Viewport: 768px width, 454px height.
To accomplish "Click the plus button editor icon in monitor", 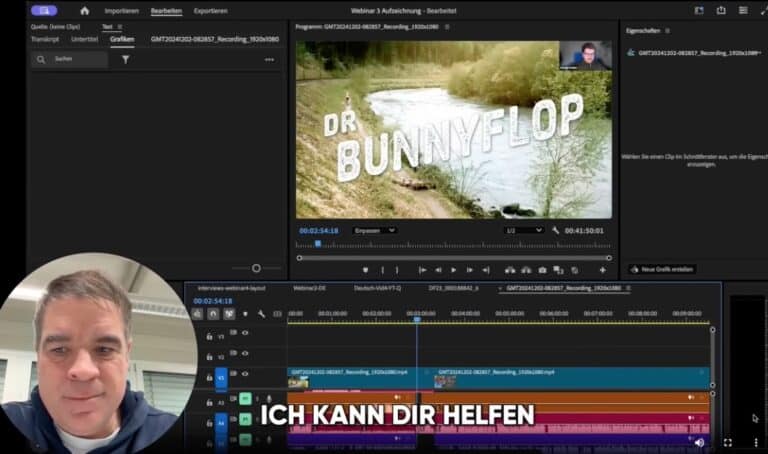I will click(602, 270).
